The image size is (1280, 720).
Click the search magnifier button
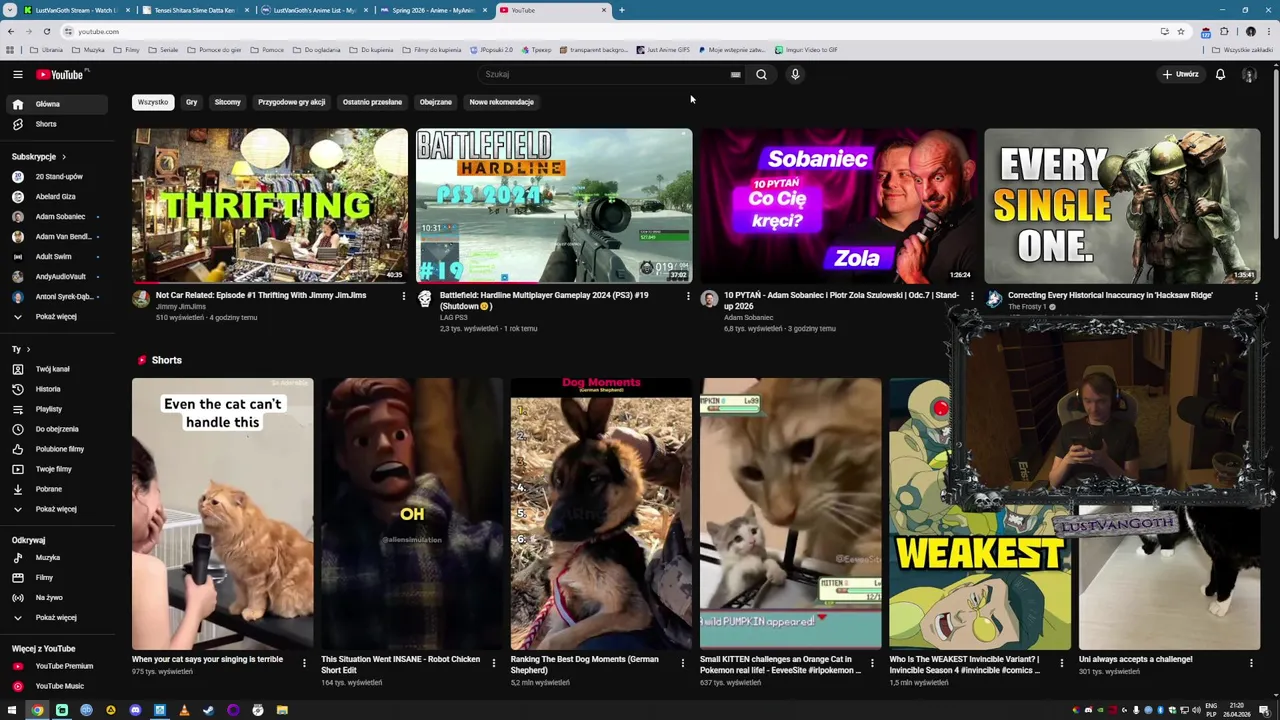pyautogui.click(x=761, y=74)
